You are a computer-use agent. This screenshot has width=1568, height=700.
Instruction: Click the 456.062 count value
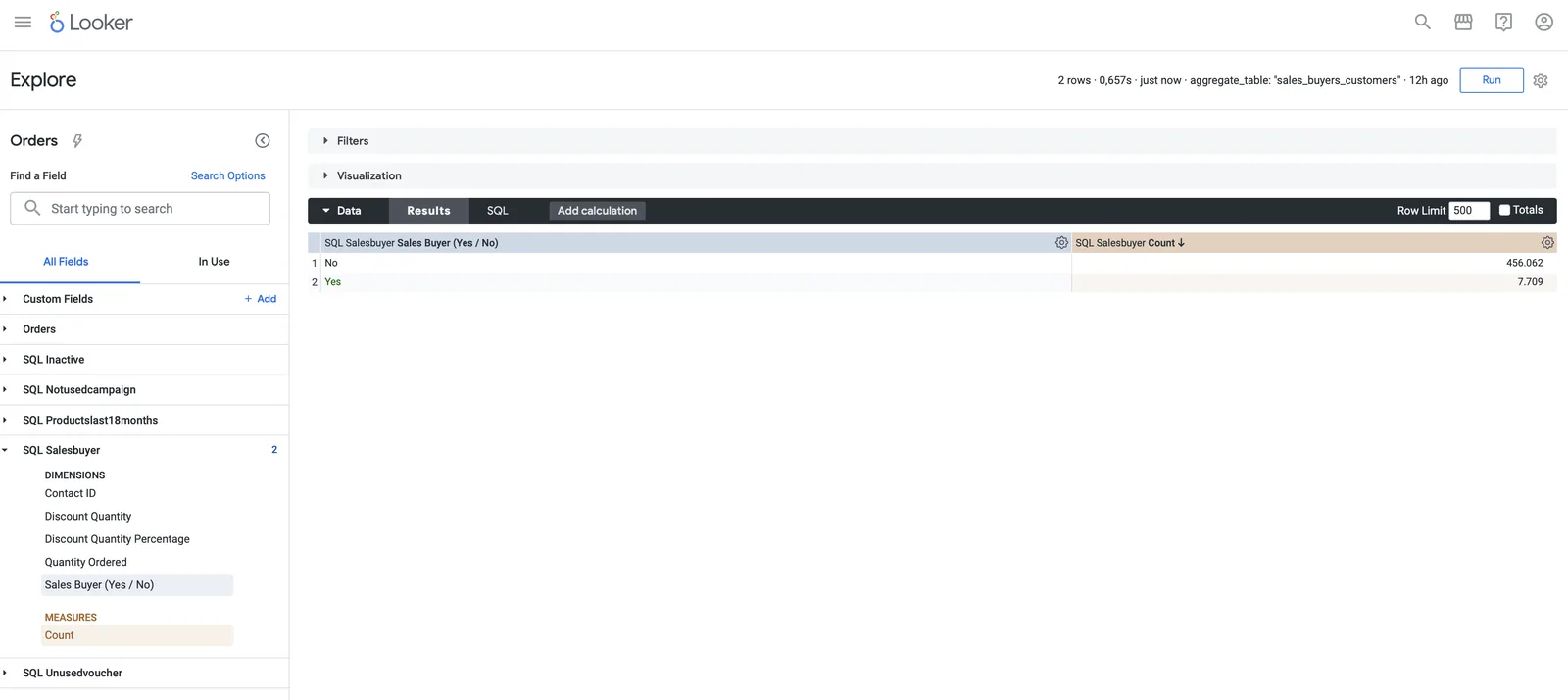(1524, 263)
